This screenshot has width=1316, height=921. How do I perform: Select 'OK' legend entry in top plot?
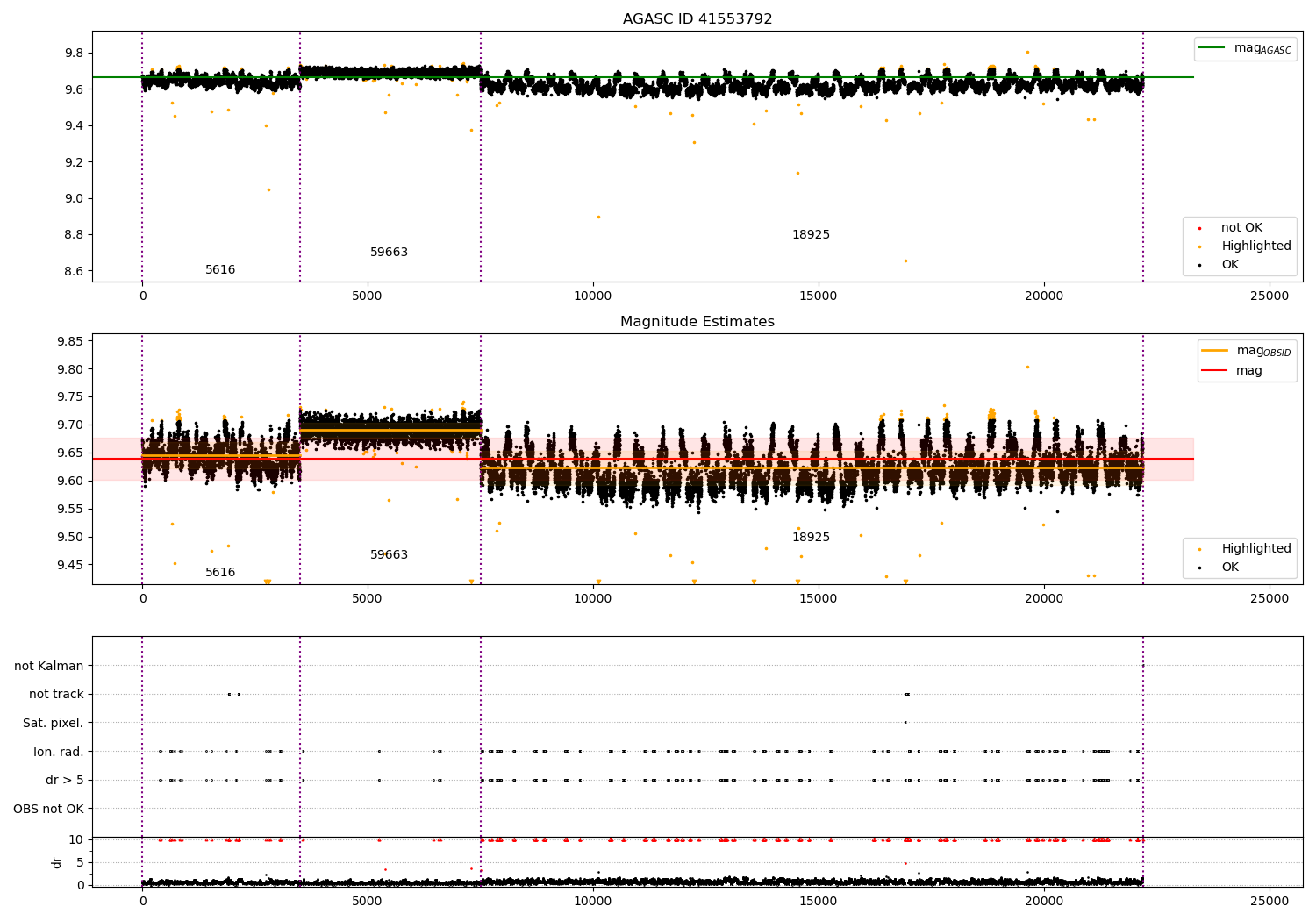(x=1230, y=265)
